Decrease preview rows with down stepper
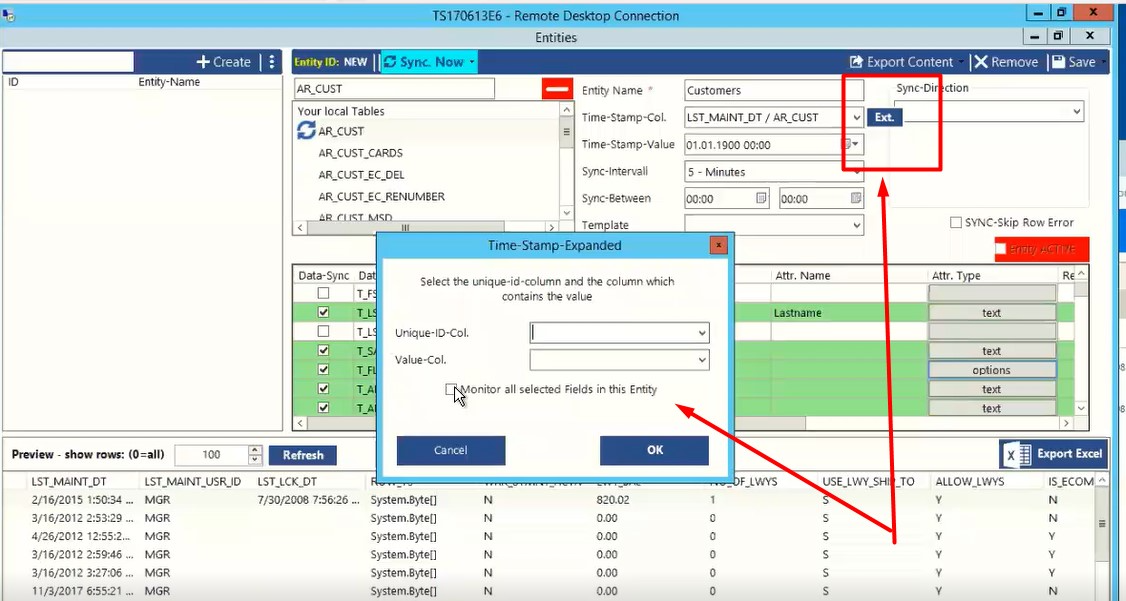This screenshot has height=601, width=1126. [255, 459]
